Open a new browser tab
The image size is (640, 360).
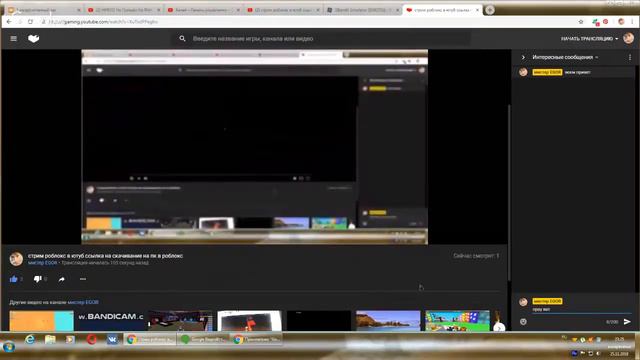pyautogui.click(x=490, y=10)
